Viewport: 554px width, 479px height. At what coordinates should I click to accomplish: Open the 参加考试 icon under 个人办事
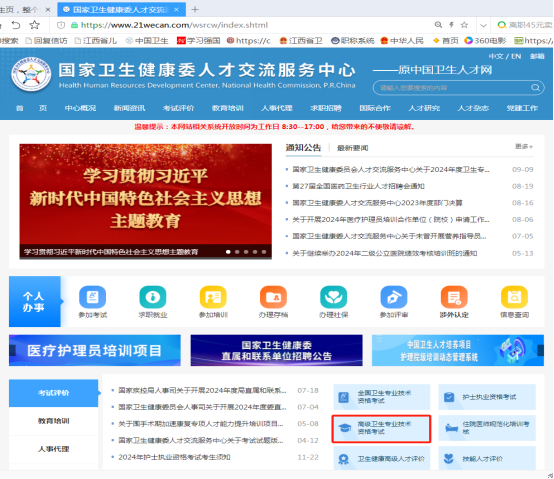click(93, 297)
